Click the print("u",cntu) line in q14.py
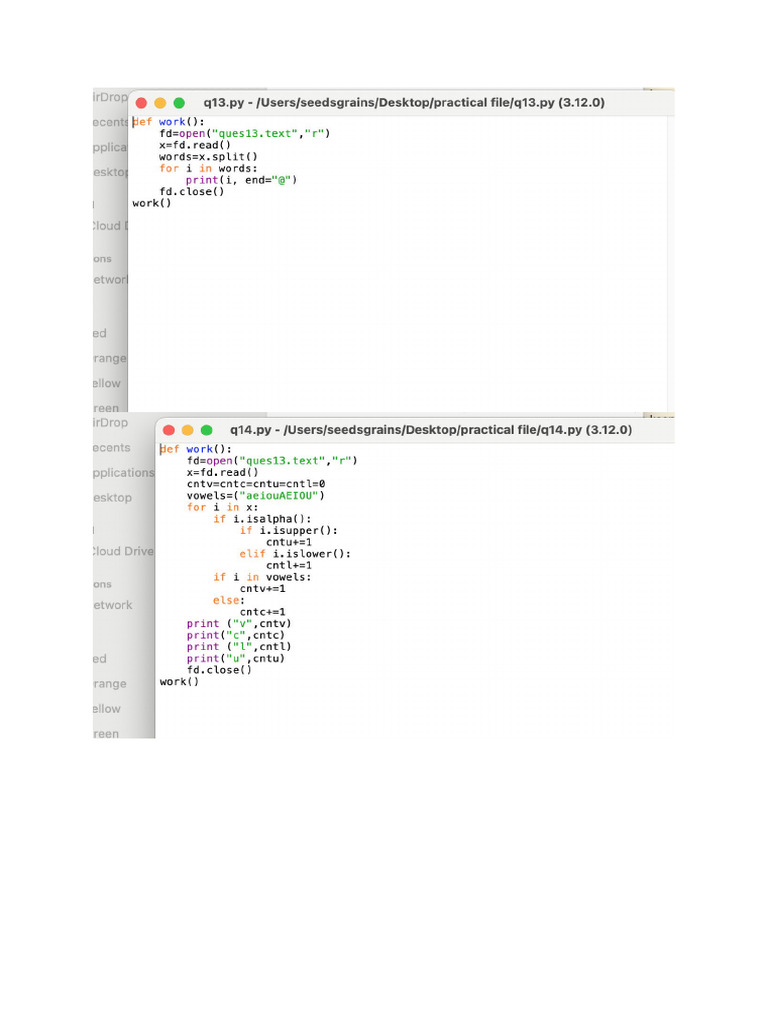Image resolution: width=768 pixels, height=1024 pixels. tap(236, 659)
